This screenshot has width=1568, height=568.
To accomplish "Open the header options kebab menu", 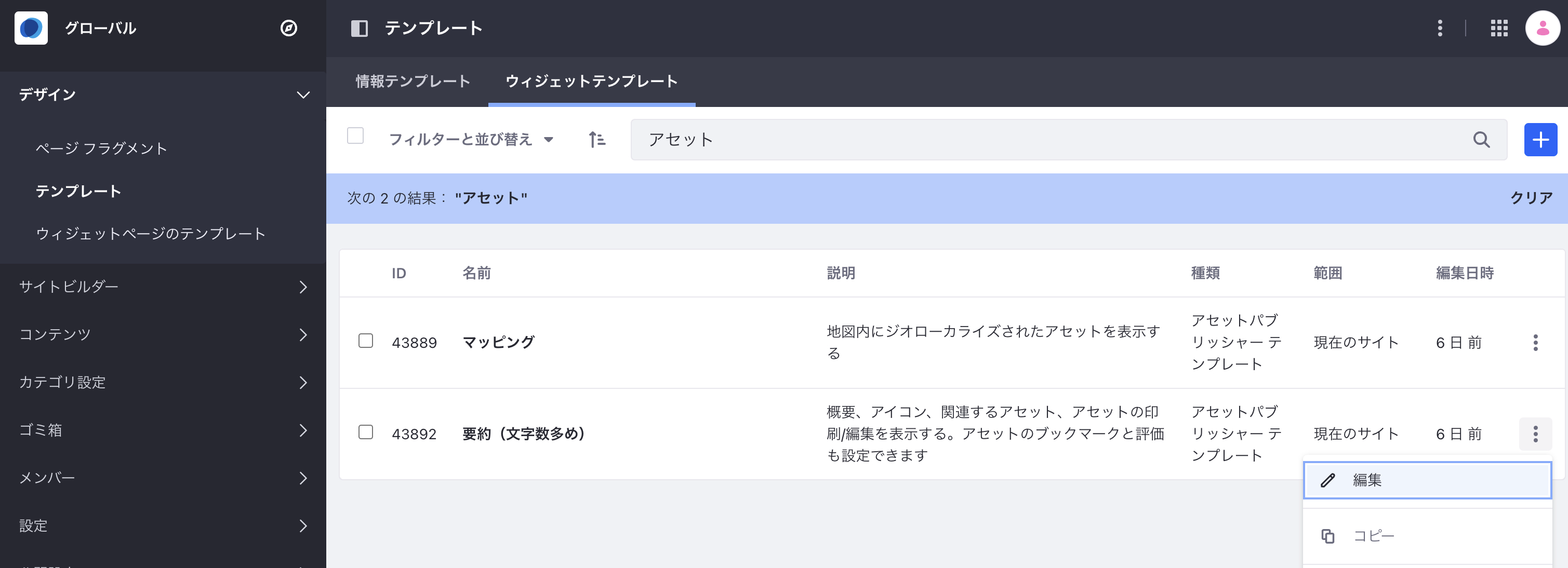I will (1440, 28).
